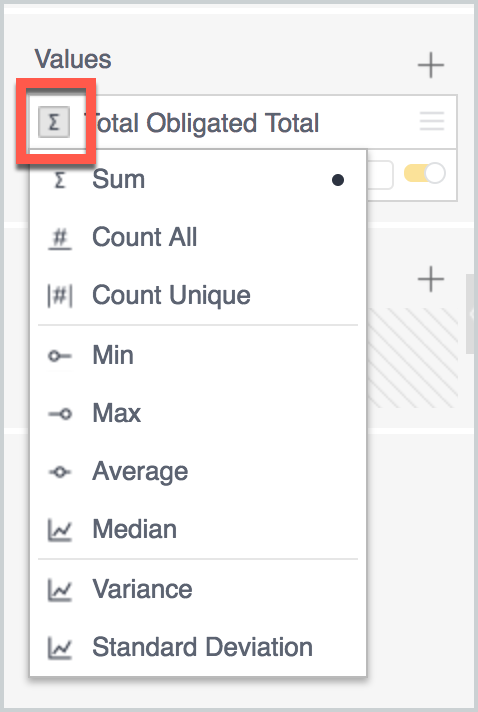Click the sigma aggregation icon beside Total Obligated Total
The image size is (478, 712).
click(54, 122)
